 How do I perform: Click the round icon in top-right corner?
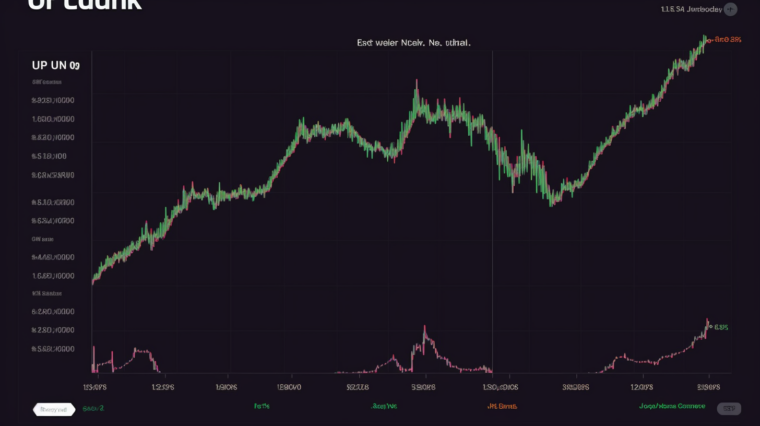tap(731, 9)
